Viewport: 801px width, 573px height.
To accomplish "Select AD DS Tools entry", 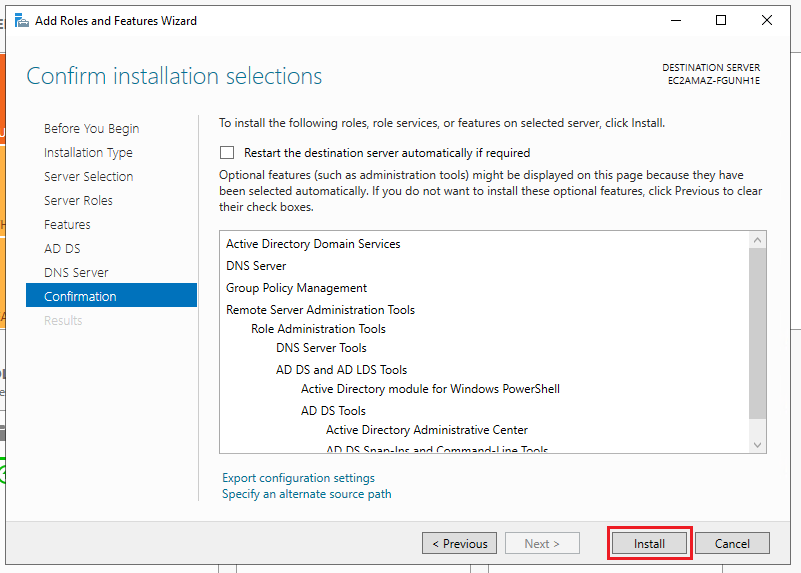I will pos(333,411).
